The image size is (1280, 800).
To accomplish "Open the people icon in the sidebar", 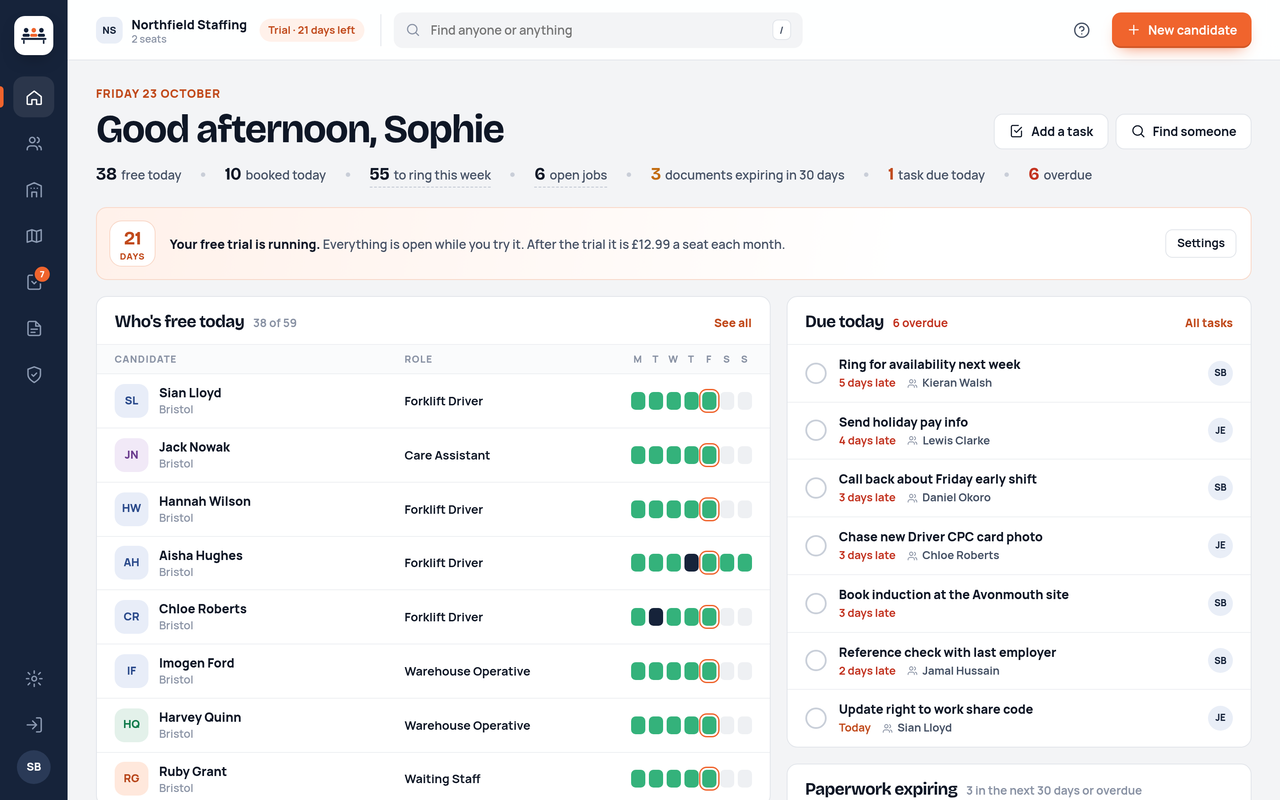I will pos(34,143).
